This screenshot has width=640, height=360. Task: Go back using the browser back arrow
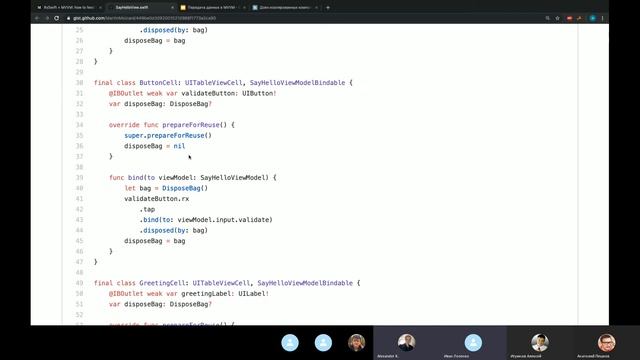click(x=37, y=18)
